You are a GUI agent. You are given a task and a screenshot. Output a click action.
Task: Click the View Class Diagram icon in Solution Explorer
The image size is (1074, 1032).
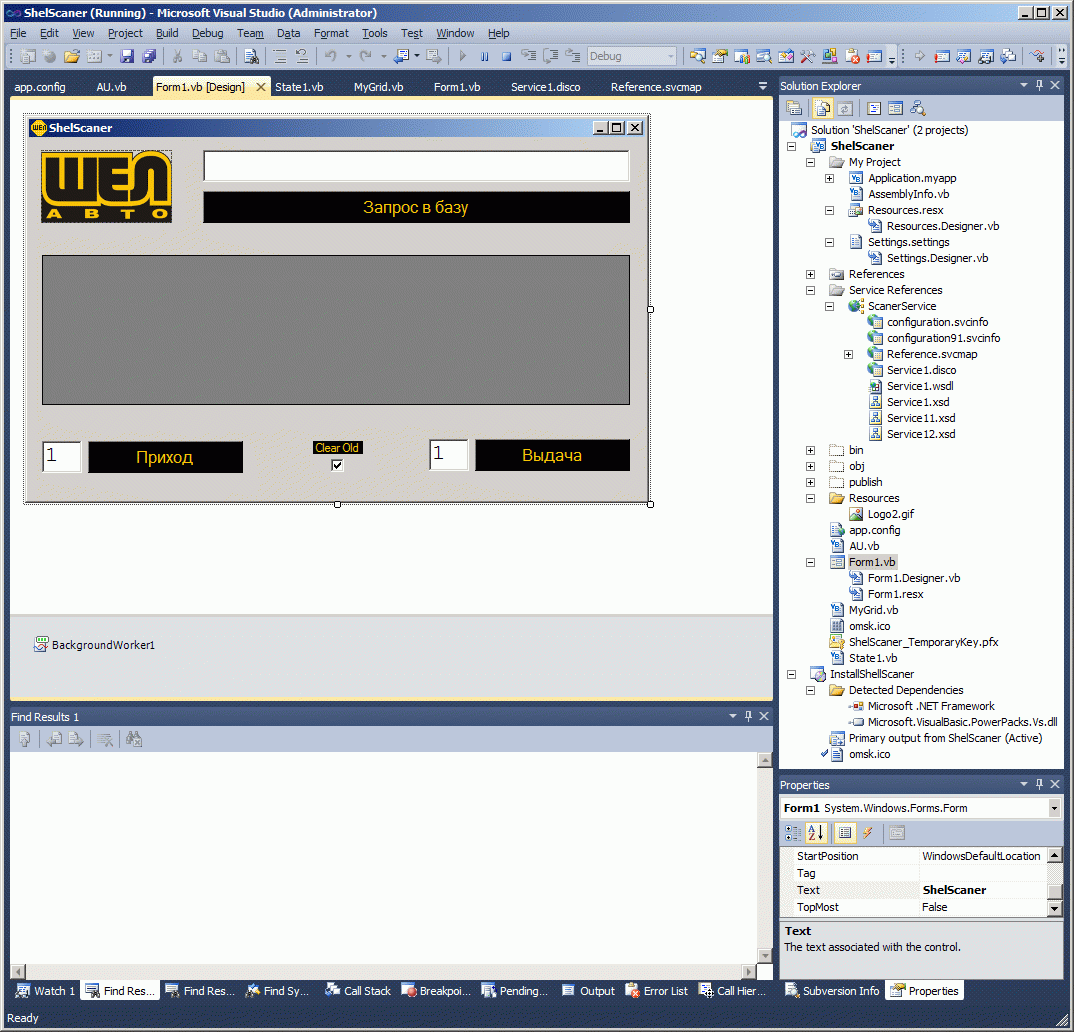917,108
